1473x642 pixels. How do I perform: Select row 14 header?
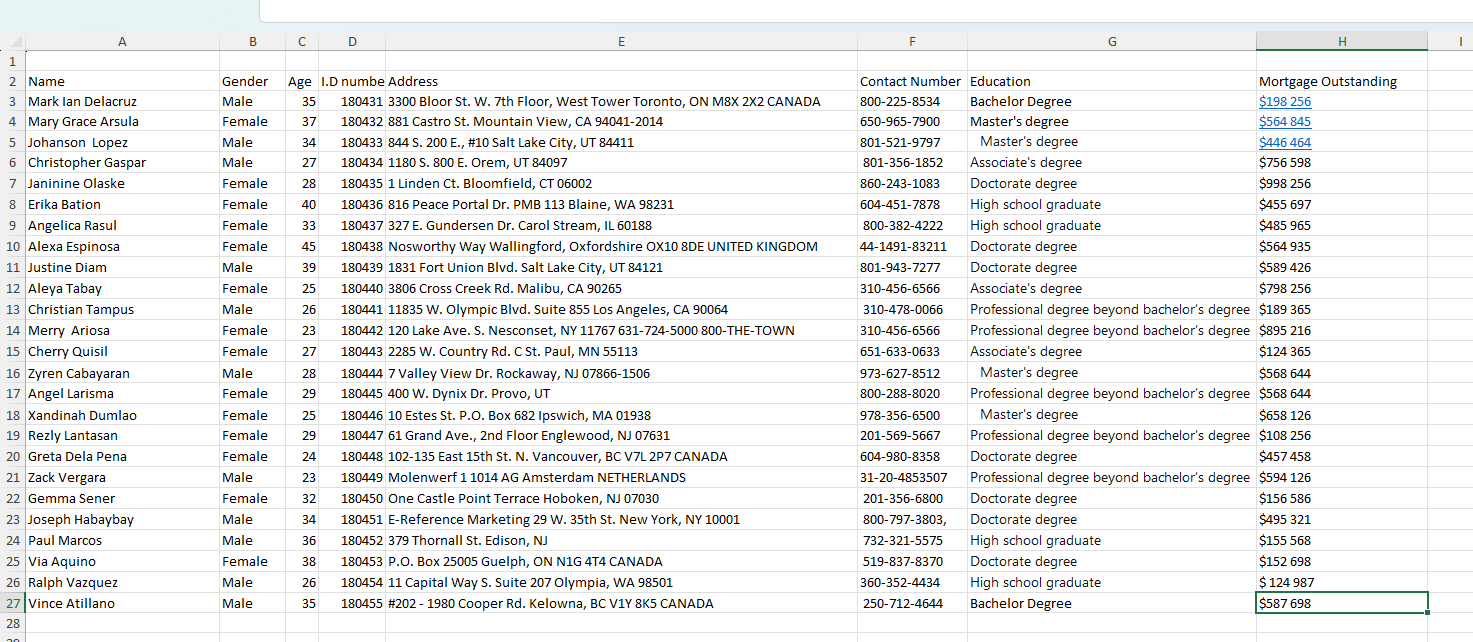point(13,330)
